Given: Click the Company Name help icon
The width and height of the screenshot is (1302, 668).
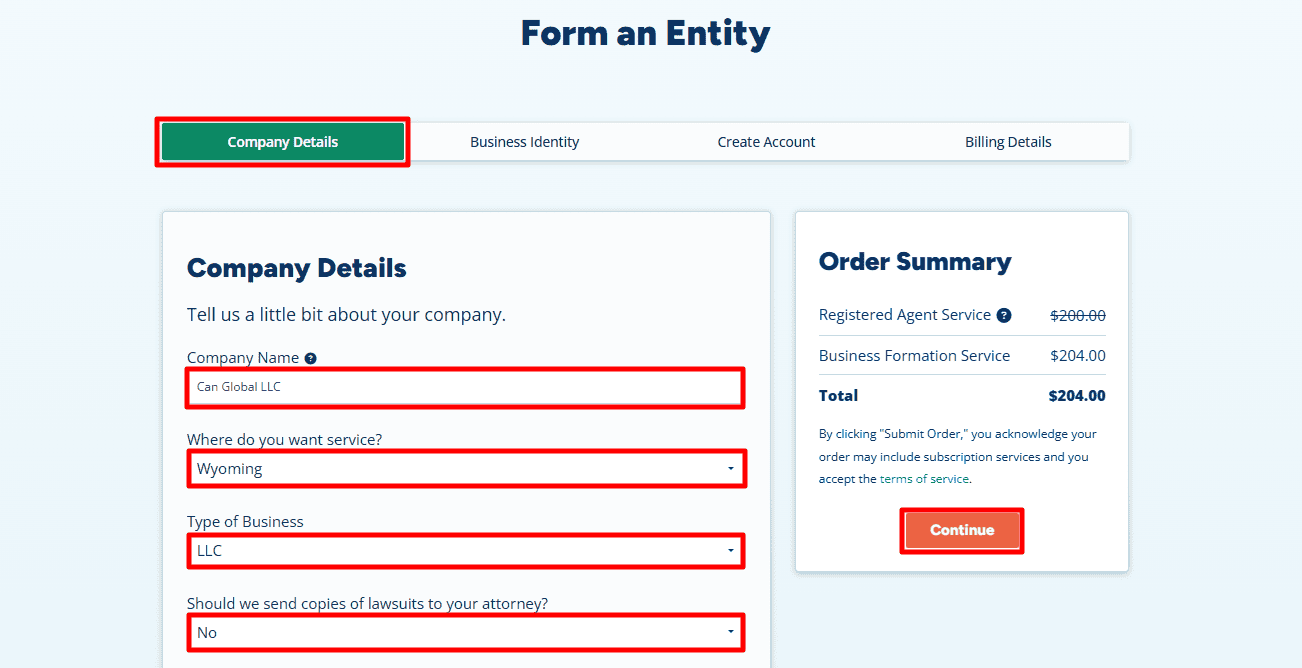Looking at the screenshot, I should [310, 357].
